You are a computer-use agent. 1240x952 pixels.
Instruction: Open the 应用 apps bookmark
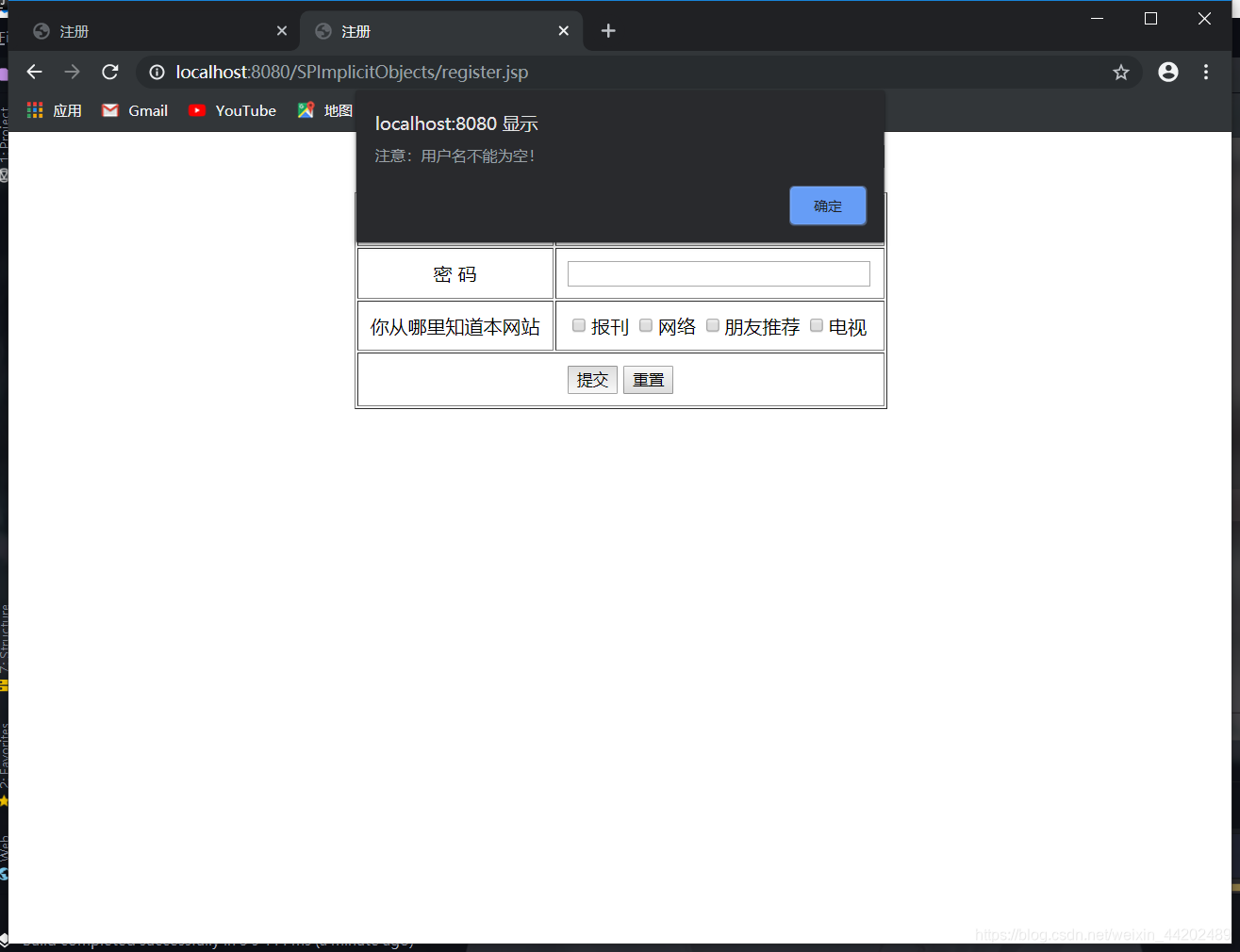[x=55, y=110]
